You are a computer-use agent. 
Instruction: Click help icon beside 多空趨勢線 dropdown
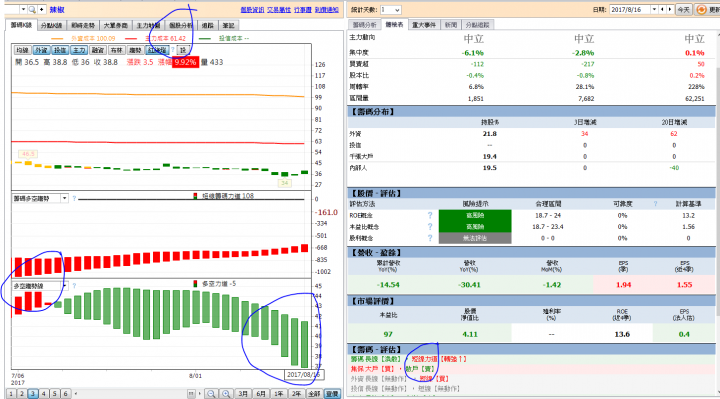tap(74, 286)
